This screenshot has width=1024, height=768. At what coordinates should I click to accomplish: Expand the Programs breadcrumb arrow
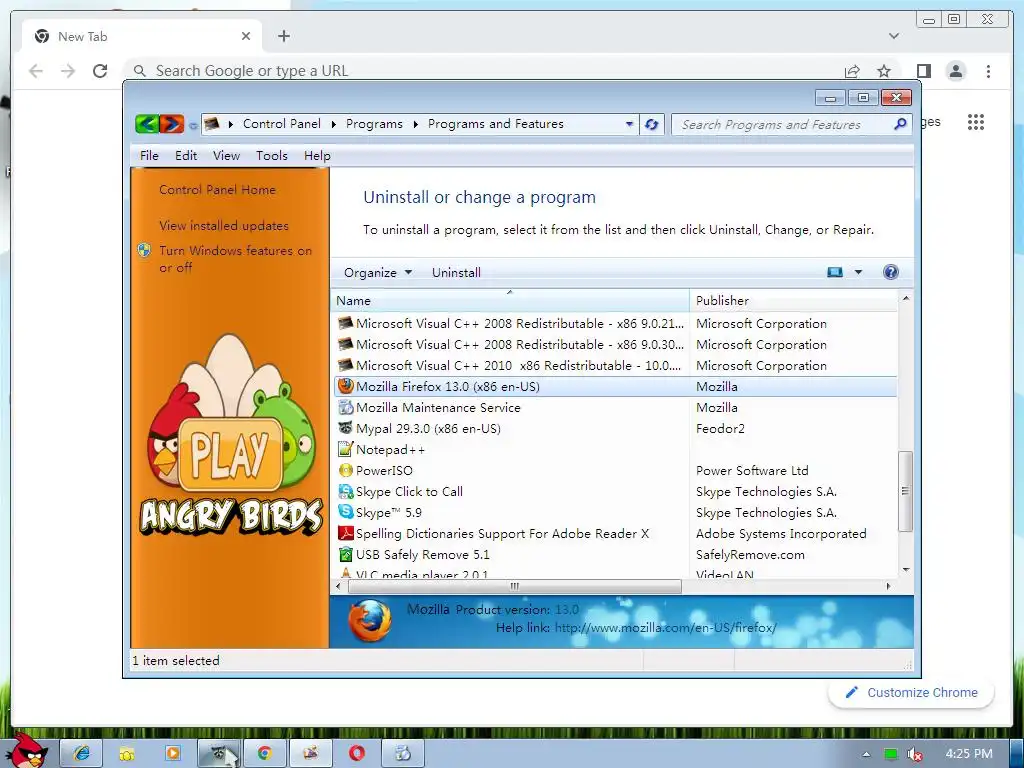click(x=415, y=124)
